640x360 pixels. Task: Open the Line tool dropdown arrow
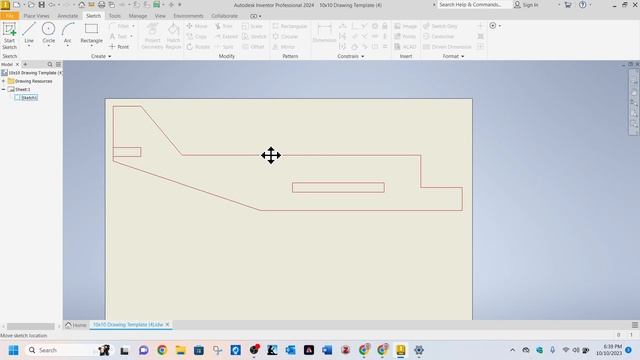(x=29, y=46)
